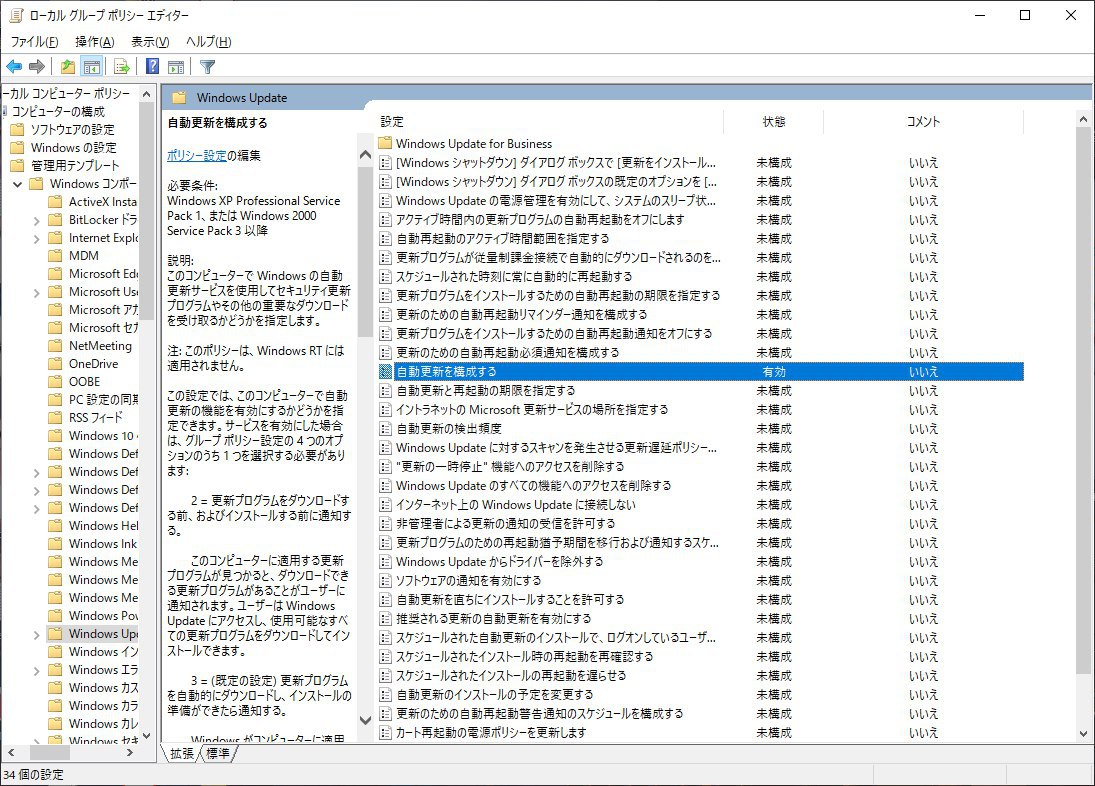Open the 操作(A) menu
The width and height of the screenshot is (1095, 786).
(95, 42)
